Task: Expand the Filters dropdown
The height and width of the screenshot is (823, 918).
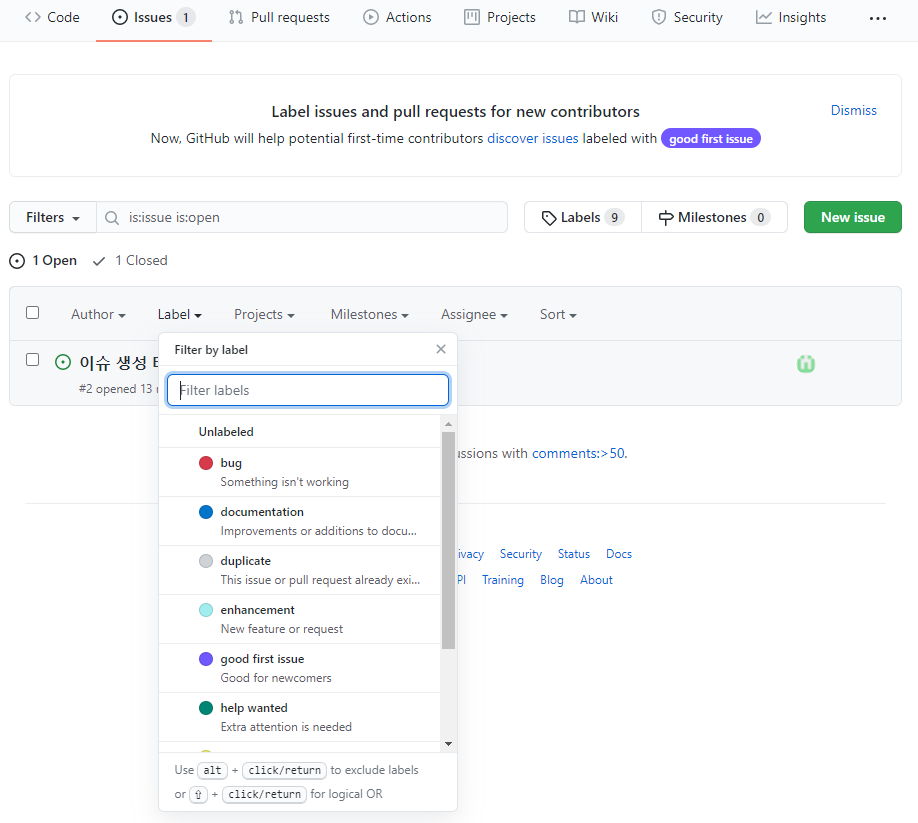Action: [x=53, y=217]
